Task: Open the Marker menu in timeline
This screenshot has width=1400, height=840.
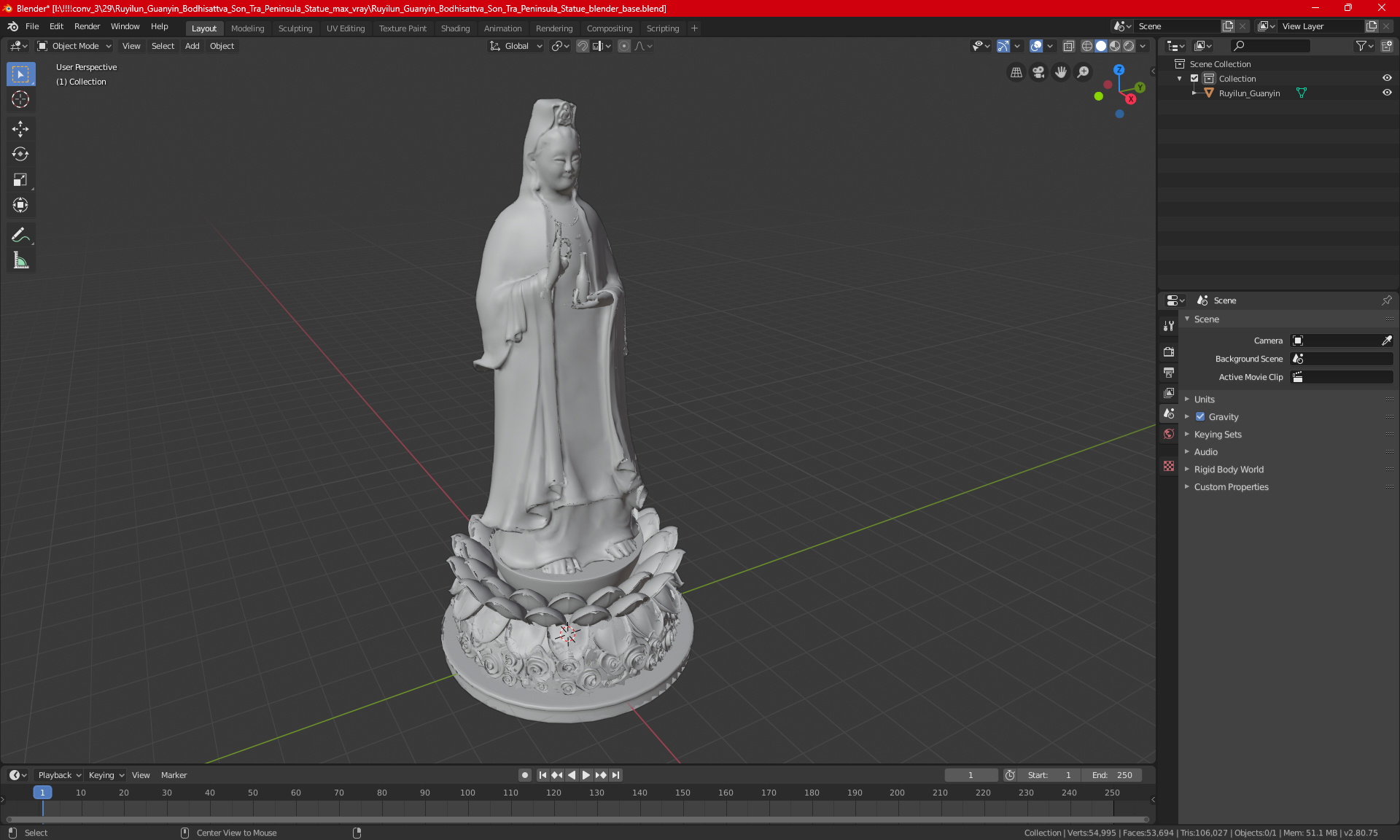Action: tap(174, 775)
